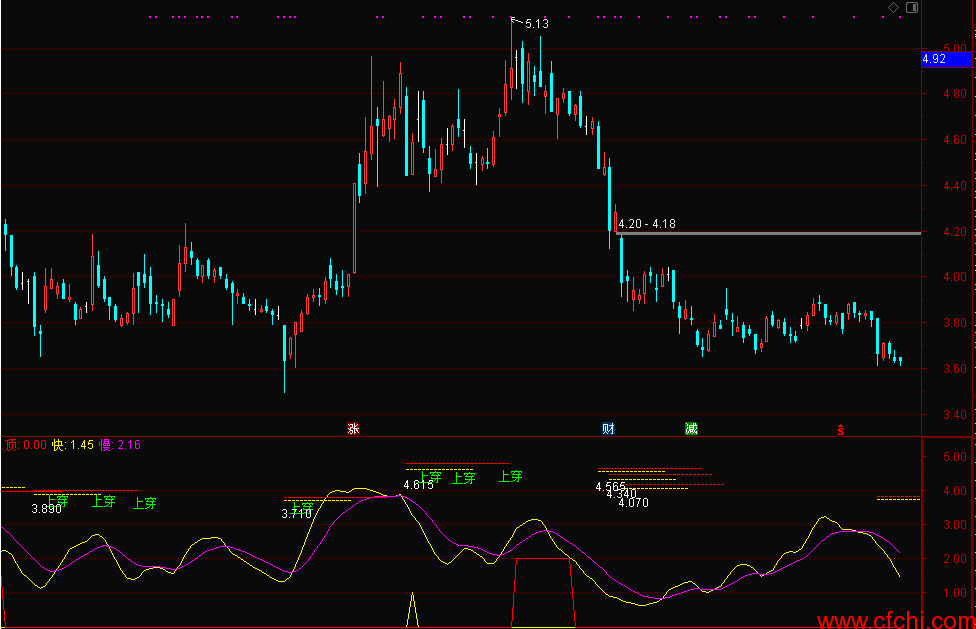Image resolution: width=976 pixels, height=629 pixels.
Task: Select the gray gap horizontal line
Action: click(x=769, y=233)
